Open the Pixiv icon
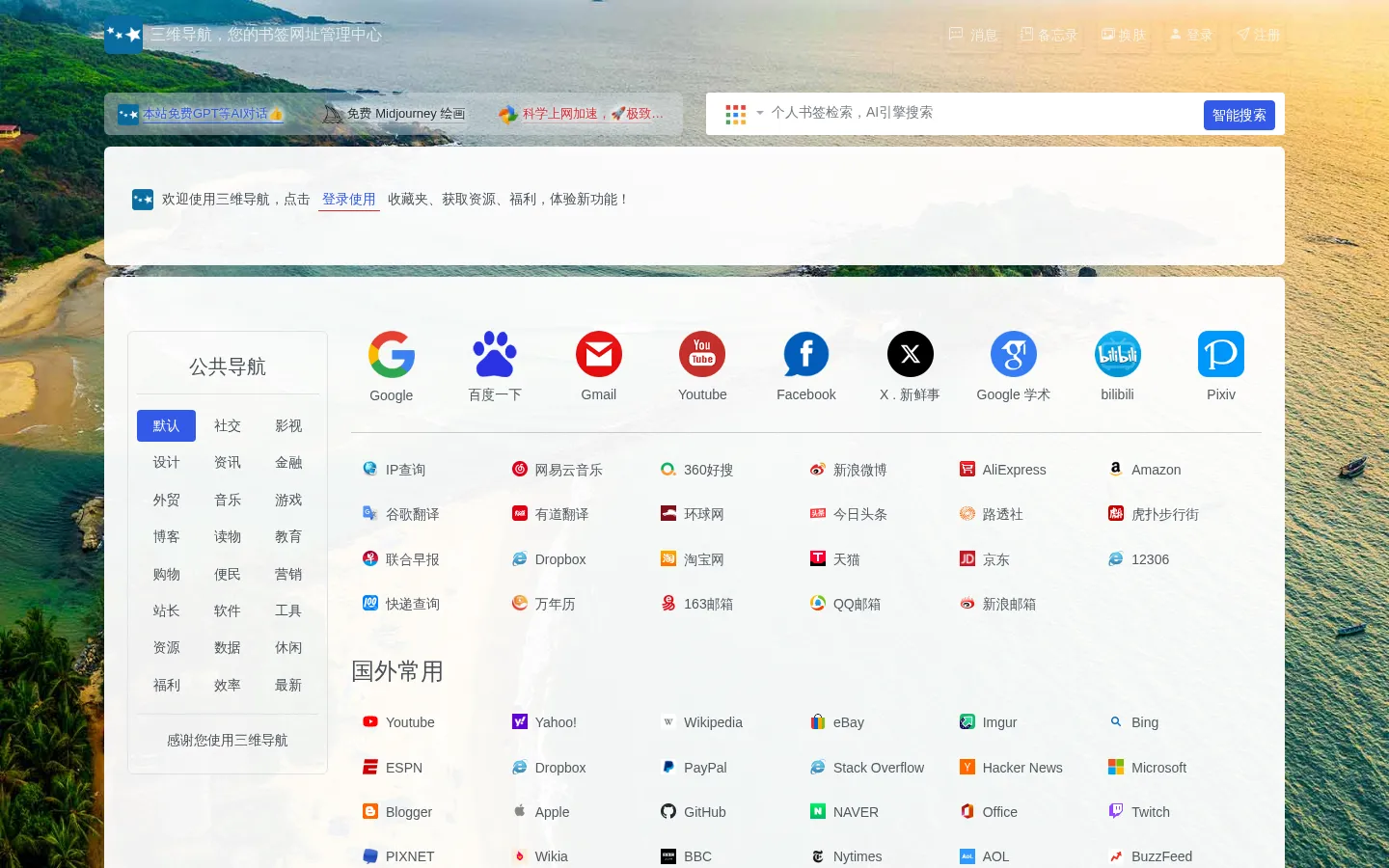Image resolution: width=1389 pixels, height=868 pixels. [1221, 354]
